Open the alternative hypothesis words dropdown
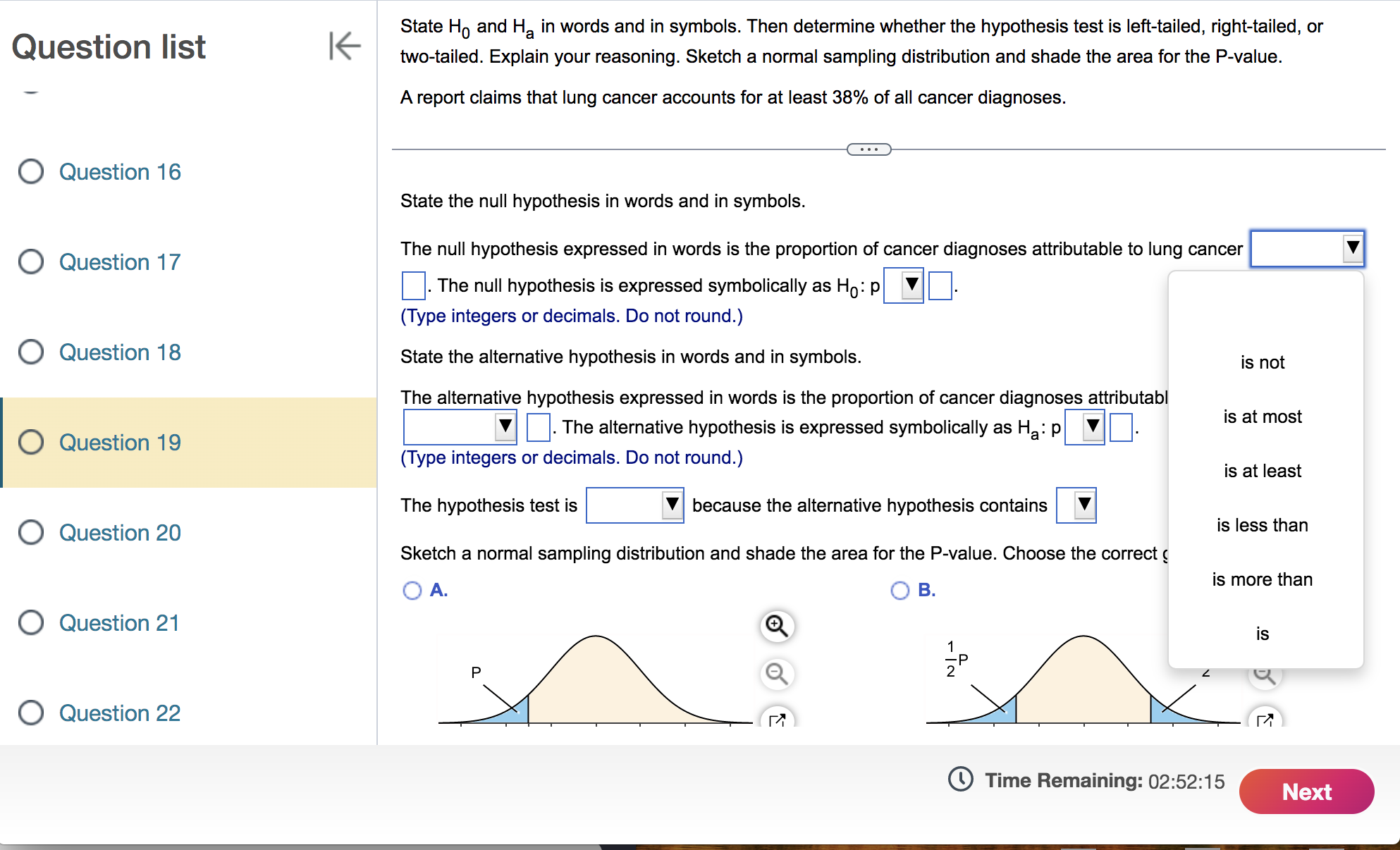The image size is (1400, 850). pos(460,427)
